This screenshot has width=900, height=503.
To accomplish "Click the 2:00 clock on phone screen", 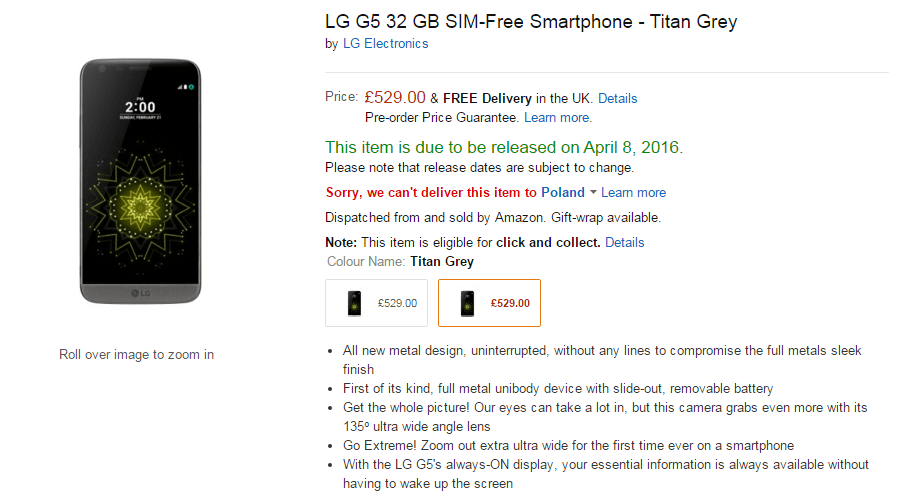I will click(x=141, y=107).
